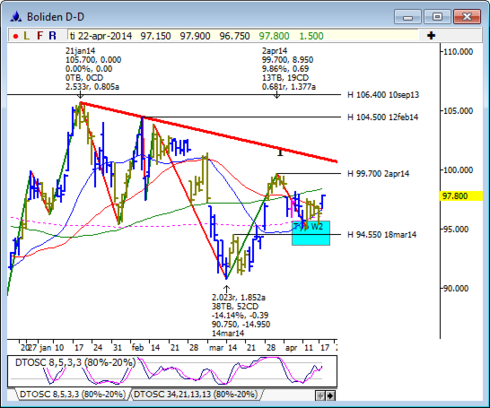The height and width of the screenshot is (408, 490).
Task: Select green close value 97.800 in data bar
Action: [274, 36]
